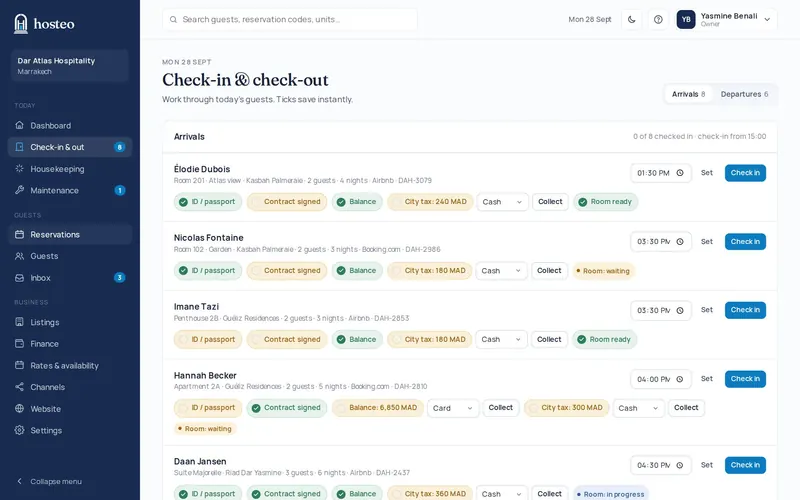Open Cash payment dropdown for Nicolas Fontaine
The image size is (800, 500).
(501, 270)
